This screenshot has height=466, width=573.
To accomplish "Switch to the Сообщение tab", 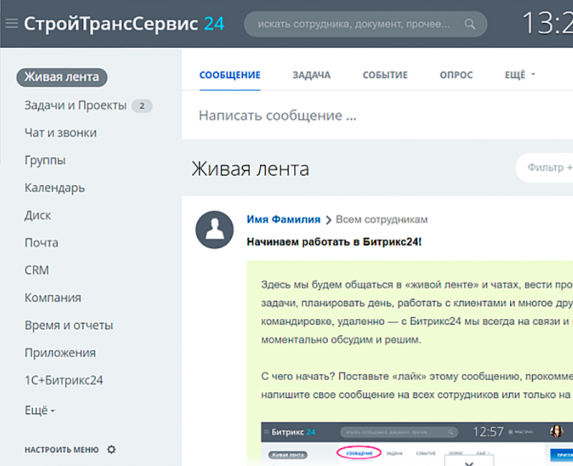I will pos(230,75).
